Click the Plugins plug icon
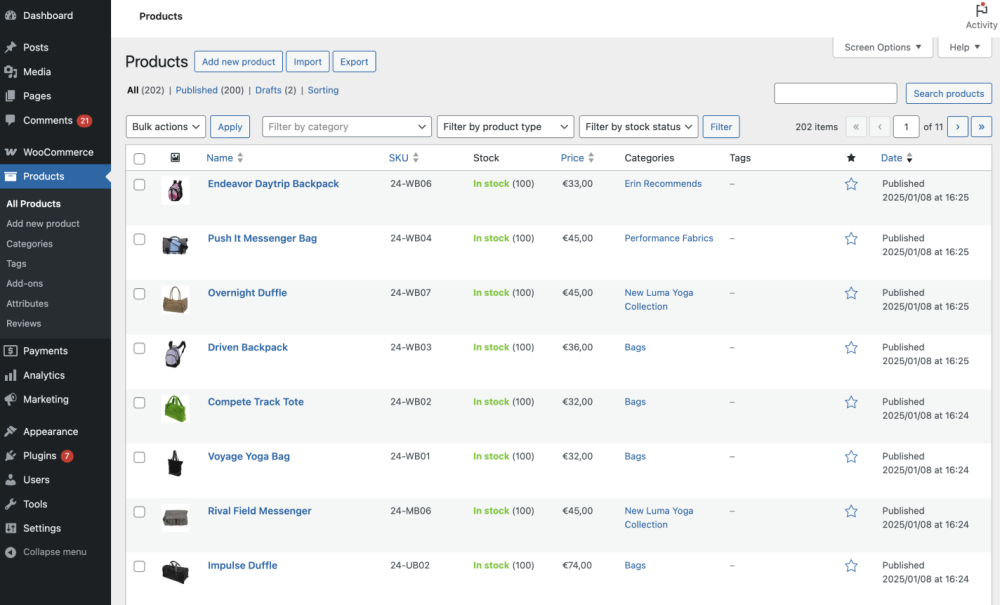This screenshot has height=605, width=1000. [10, 455]
